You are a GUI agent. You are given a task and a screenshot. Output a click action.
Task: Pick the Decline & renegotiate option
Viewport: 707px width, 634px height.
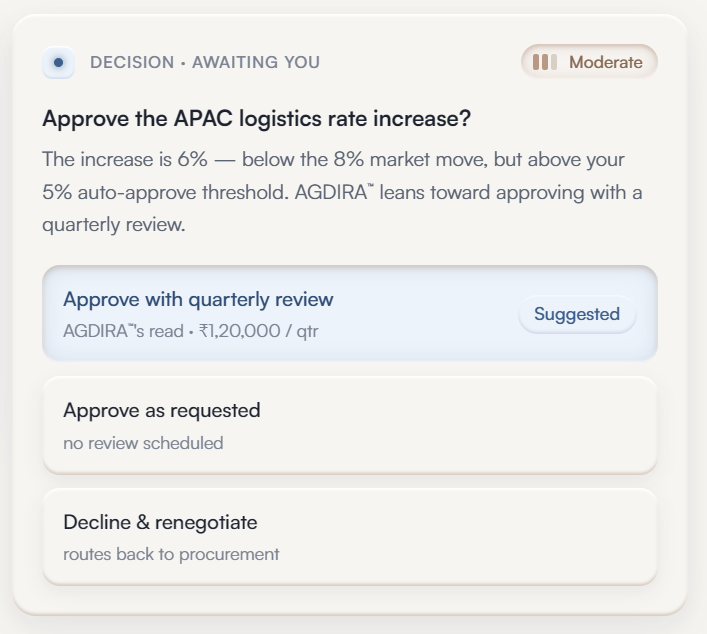[350, 537]
